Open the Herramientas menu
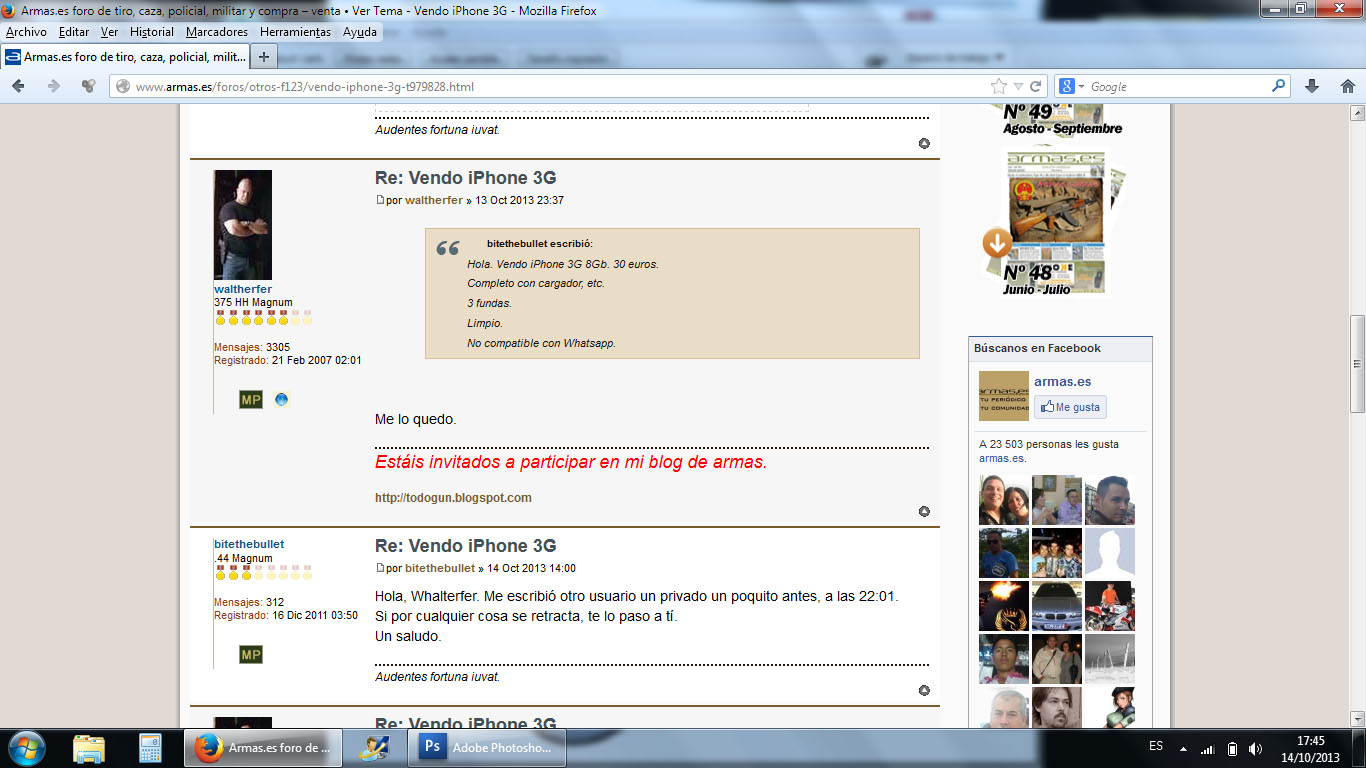1366x768 pixels. tap(295, 32)
